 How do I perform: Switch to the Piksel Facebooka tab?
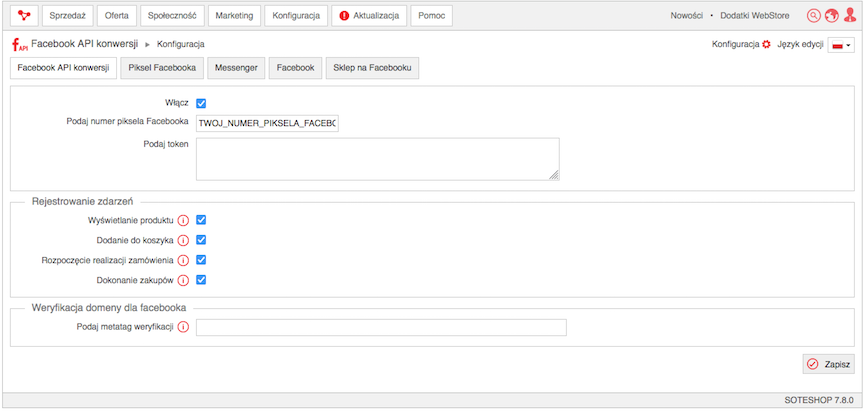pos(162,68)
